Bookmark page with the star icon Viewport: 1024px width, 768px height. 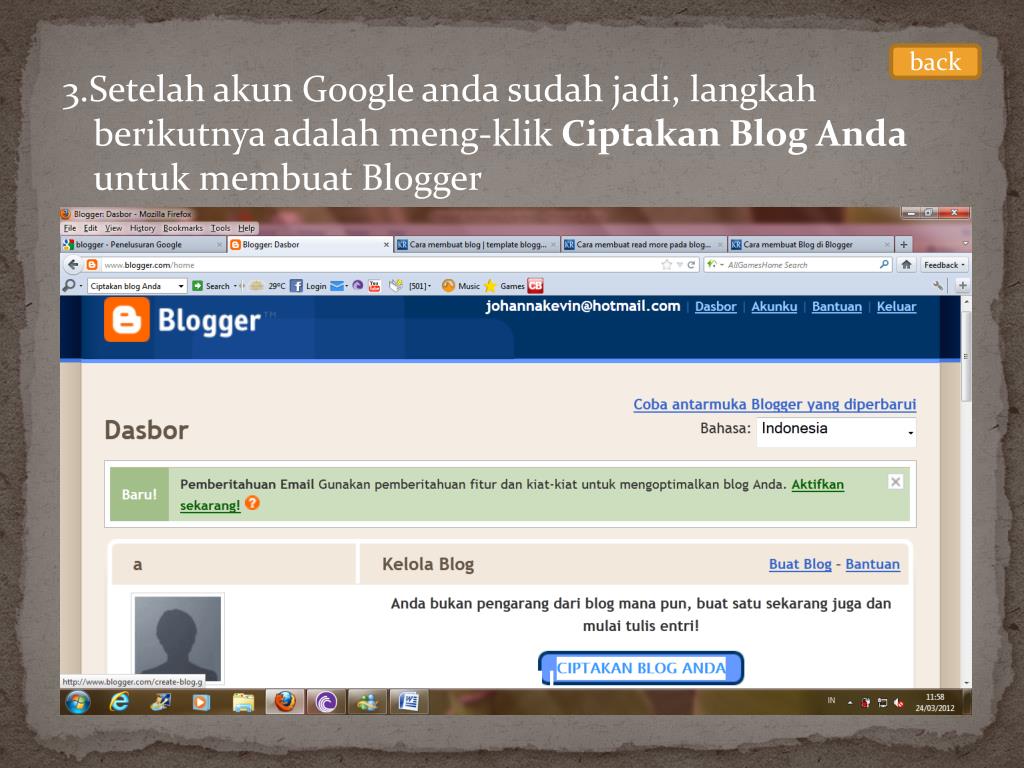point(666,264)
